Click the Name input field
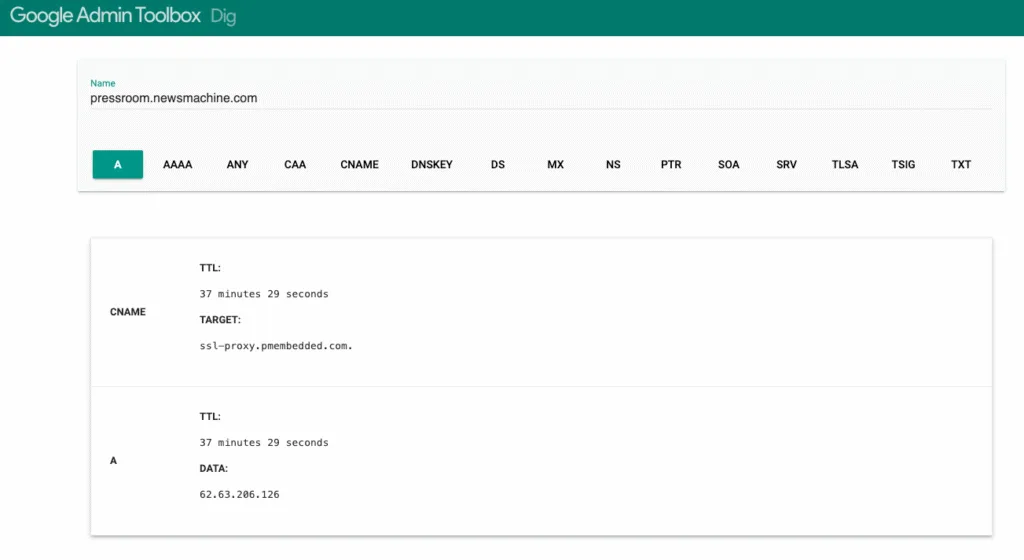Screen dimensions: 1024x560 (x=540, y=98)
